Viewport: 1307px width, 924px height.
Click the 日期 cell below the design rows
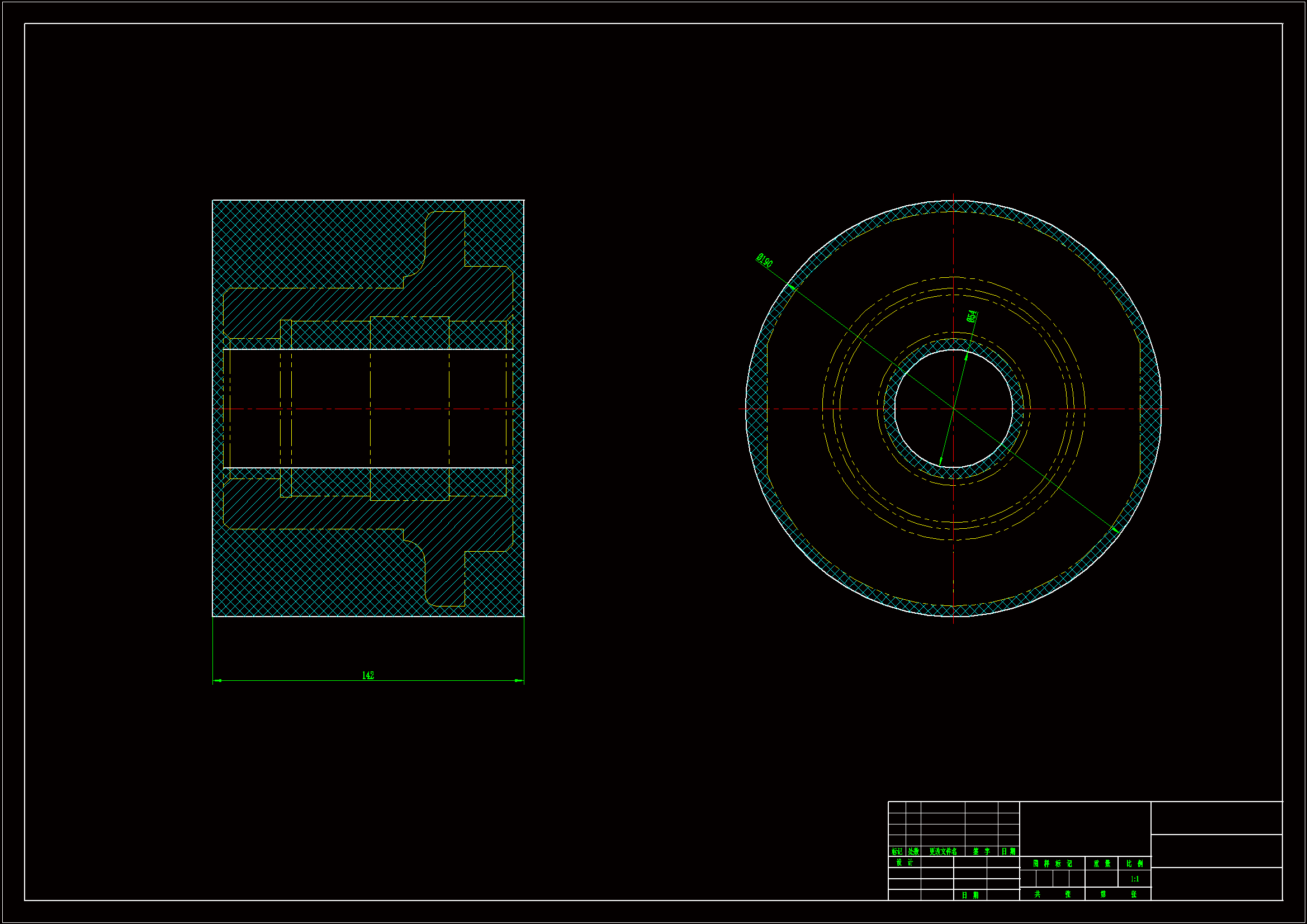pos(970,895)
